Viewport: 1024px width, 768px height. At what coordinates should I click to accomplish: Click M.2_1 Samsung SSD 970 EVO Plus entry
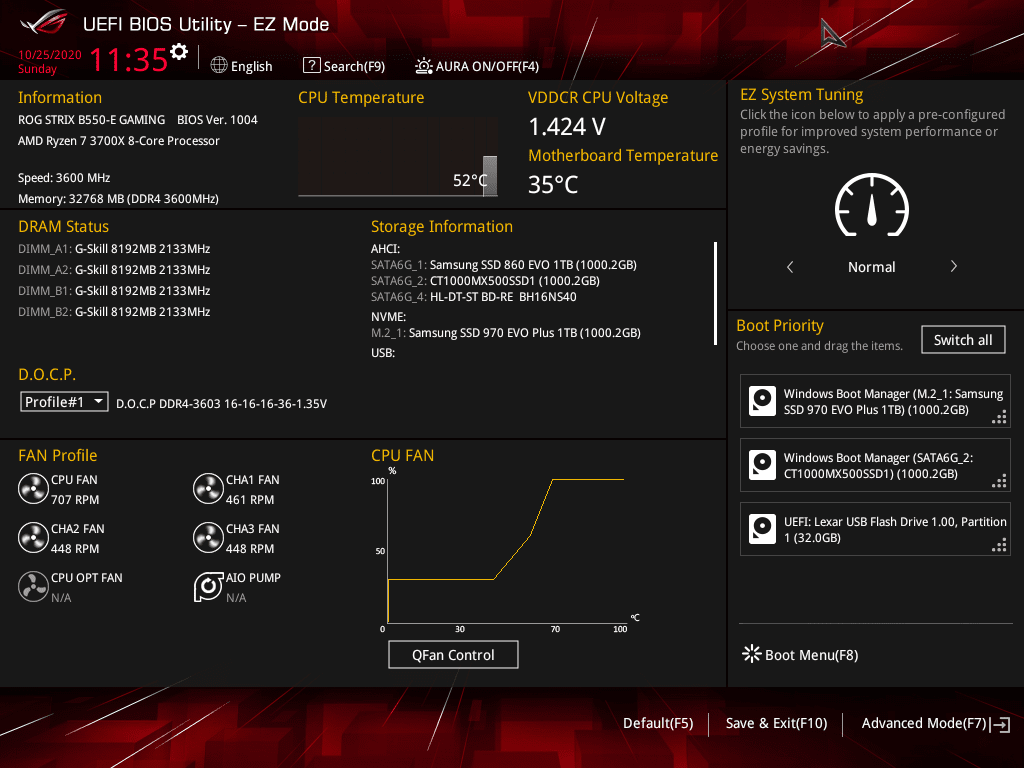[x=505, y=332]
